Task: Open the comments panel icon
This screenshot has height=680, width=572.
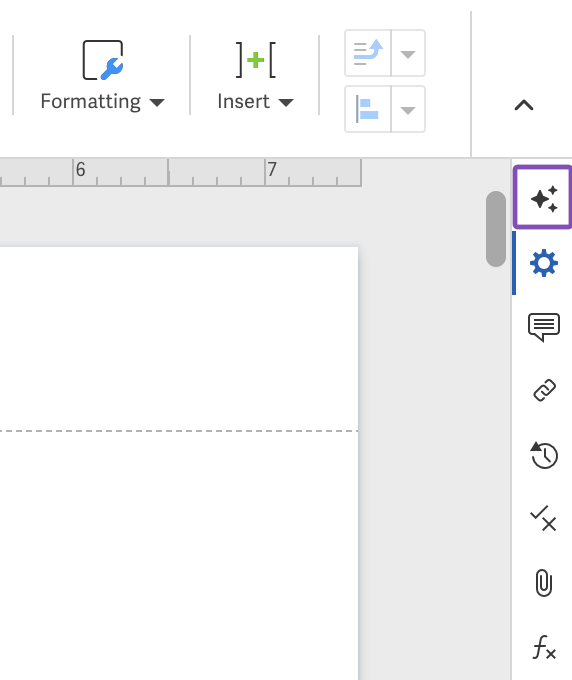Action: coord(544,327)
